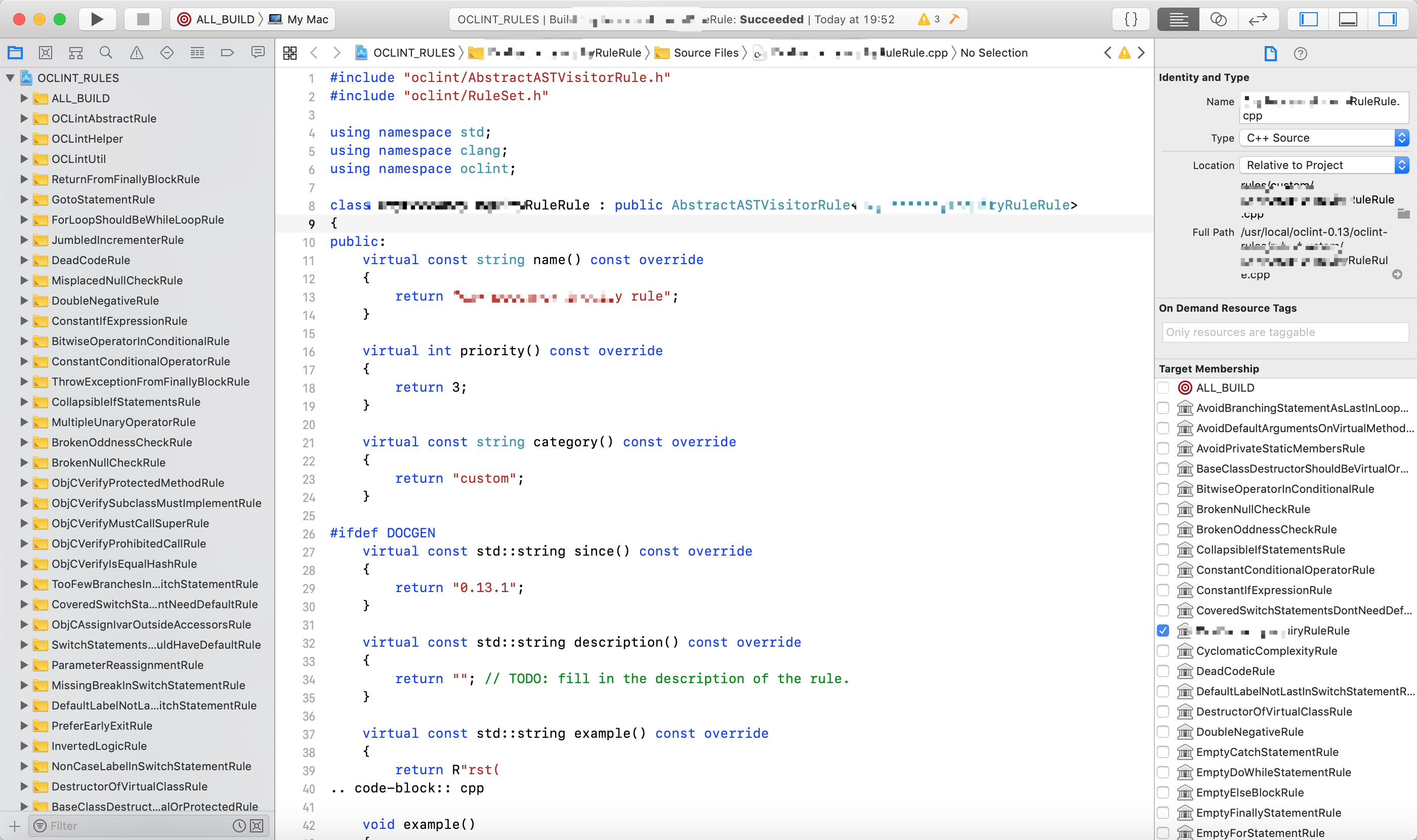Open the Quick Help inspector

(1301, 54)
